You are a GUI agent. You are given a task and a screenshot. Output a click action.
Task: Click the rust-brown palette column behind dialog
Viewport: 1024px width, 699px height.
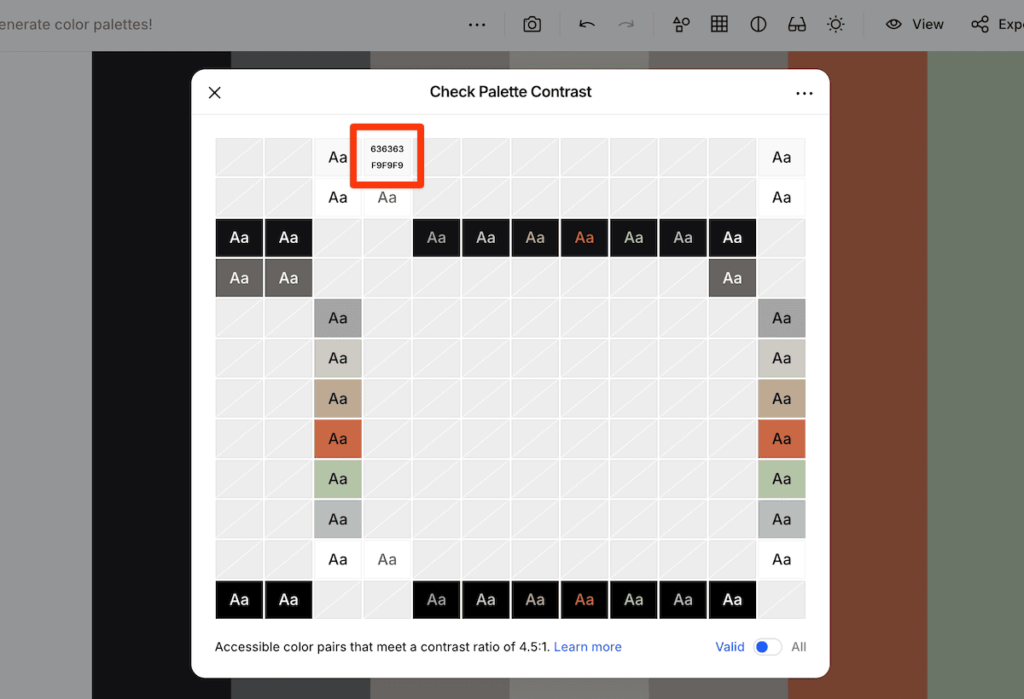[878, 375]
